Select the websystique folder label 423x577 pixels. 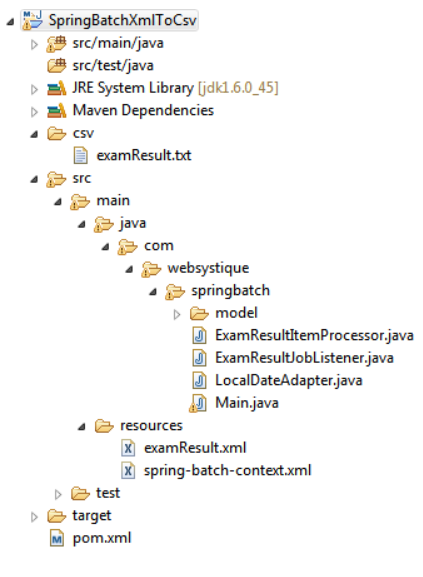[208, 269]
